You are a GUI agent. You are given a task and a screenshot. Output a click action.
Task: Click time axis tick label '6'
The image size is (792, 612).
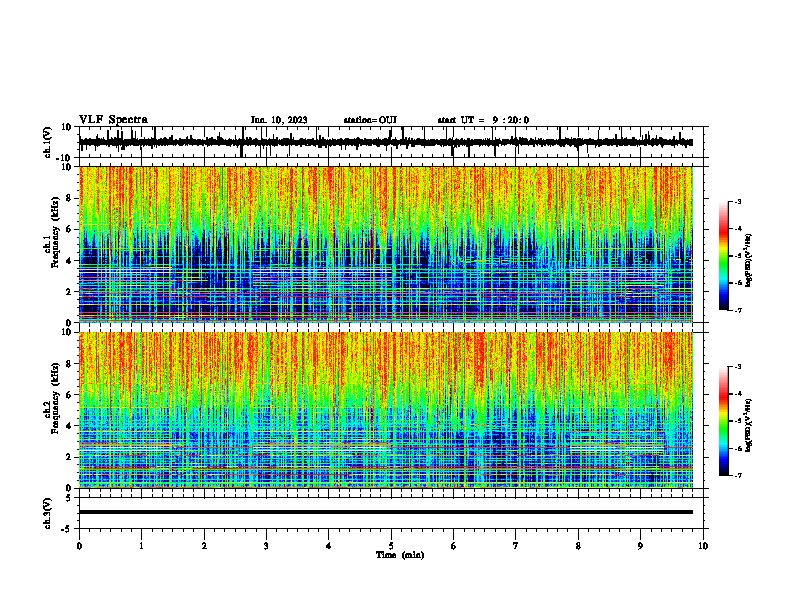click(454, 546)
